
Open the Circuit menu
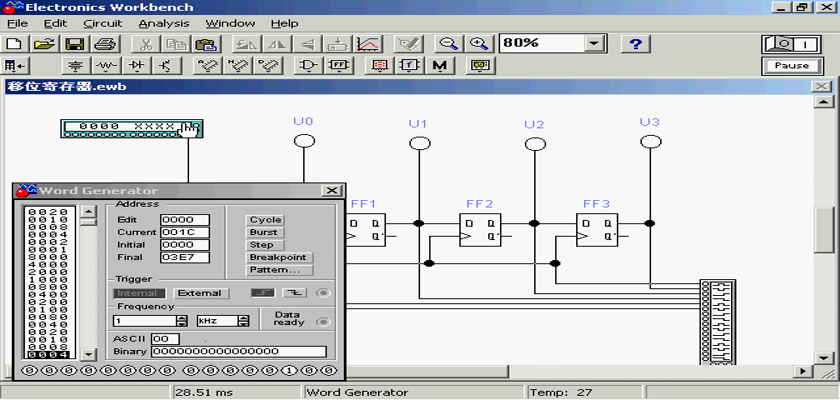coord(102,23)
